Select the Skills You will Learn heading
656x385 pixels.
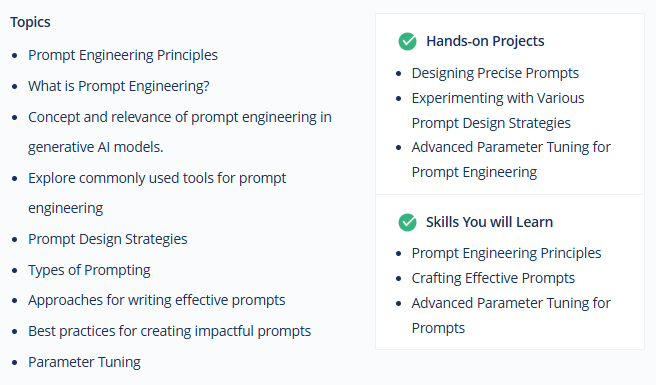[x=489, y=222]
